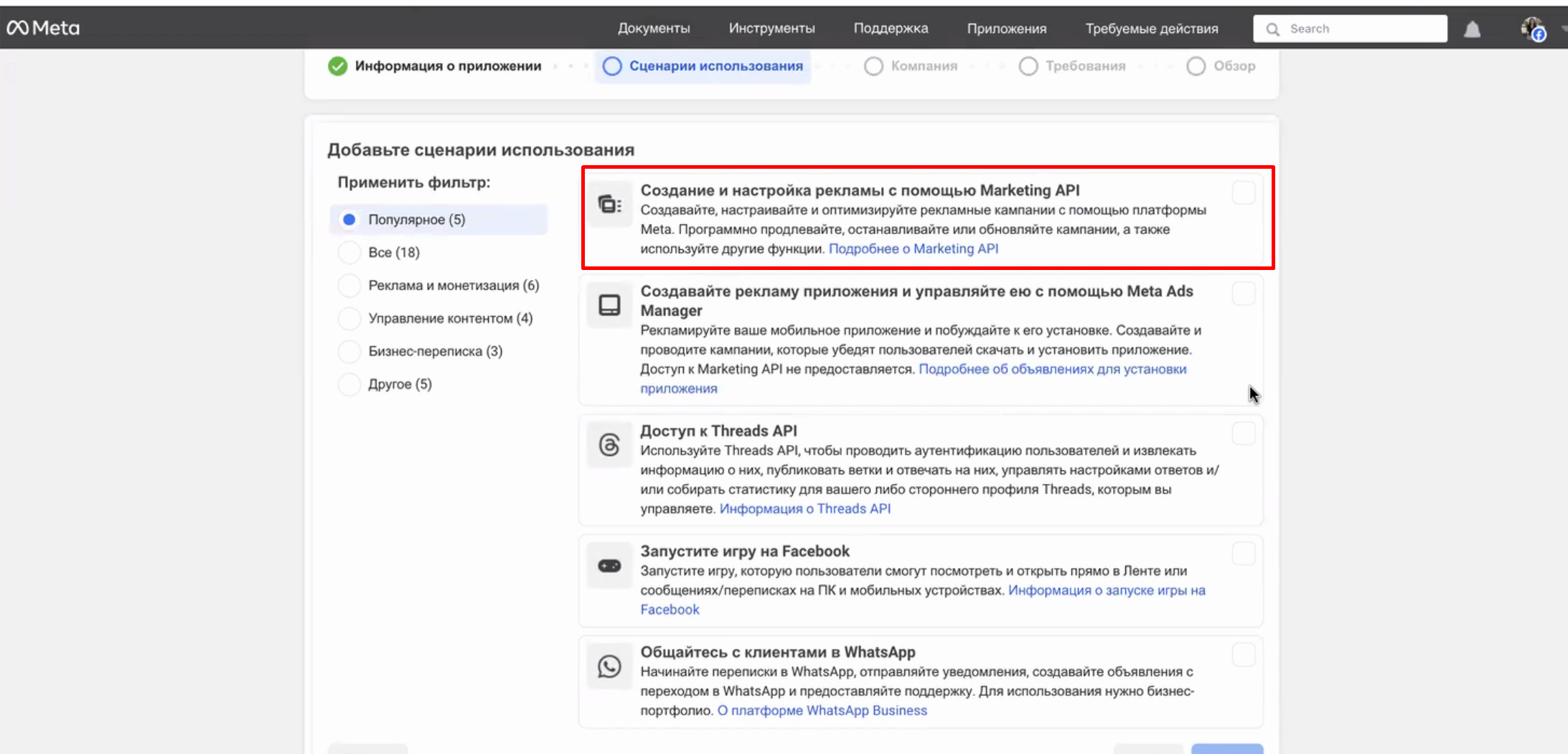Go to 'Информация о приложении' step

click(x=447, y=66)
